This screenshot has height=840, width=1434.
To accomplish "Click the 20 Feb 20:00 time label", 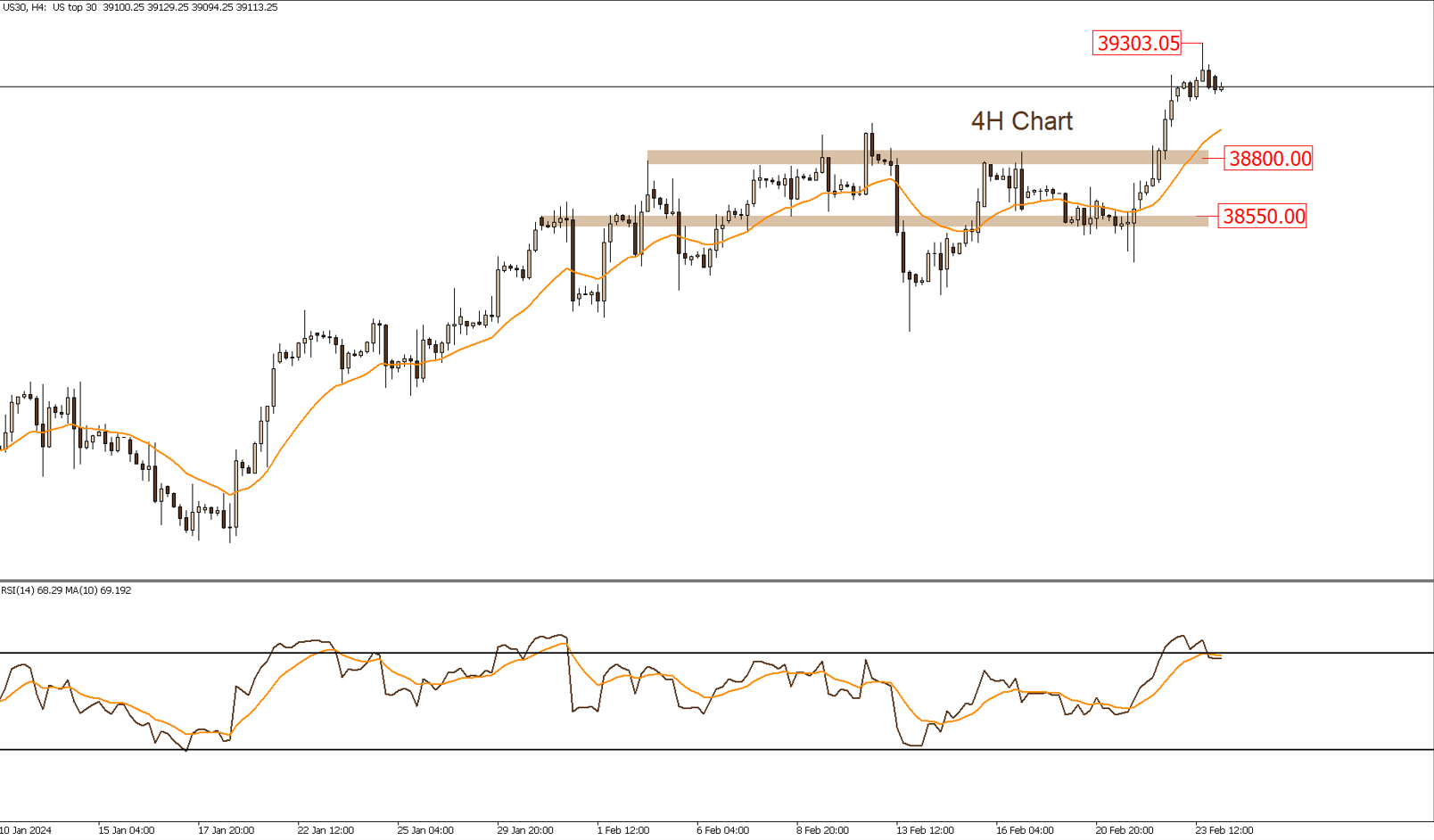I will (x=1125, y=830).
